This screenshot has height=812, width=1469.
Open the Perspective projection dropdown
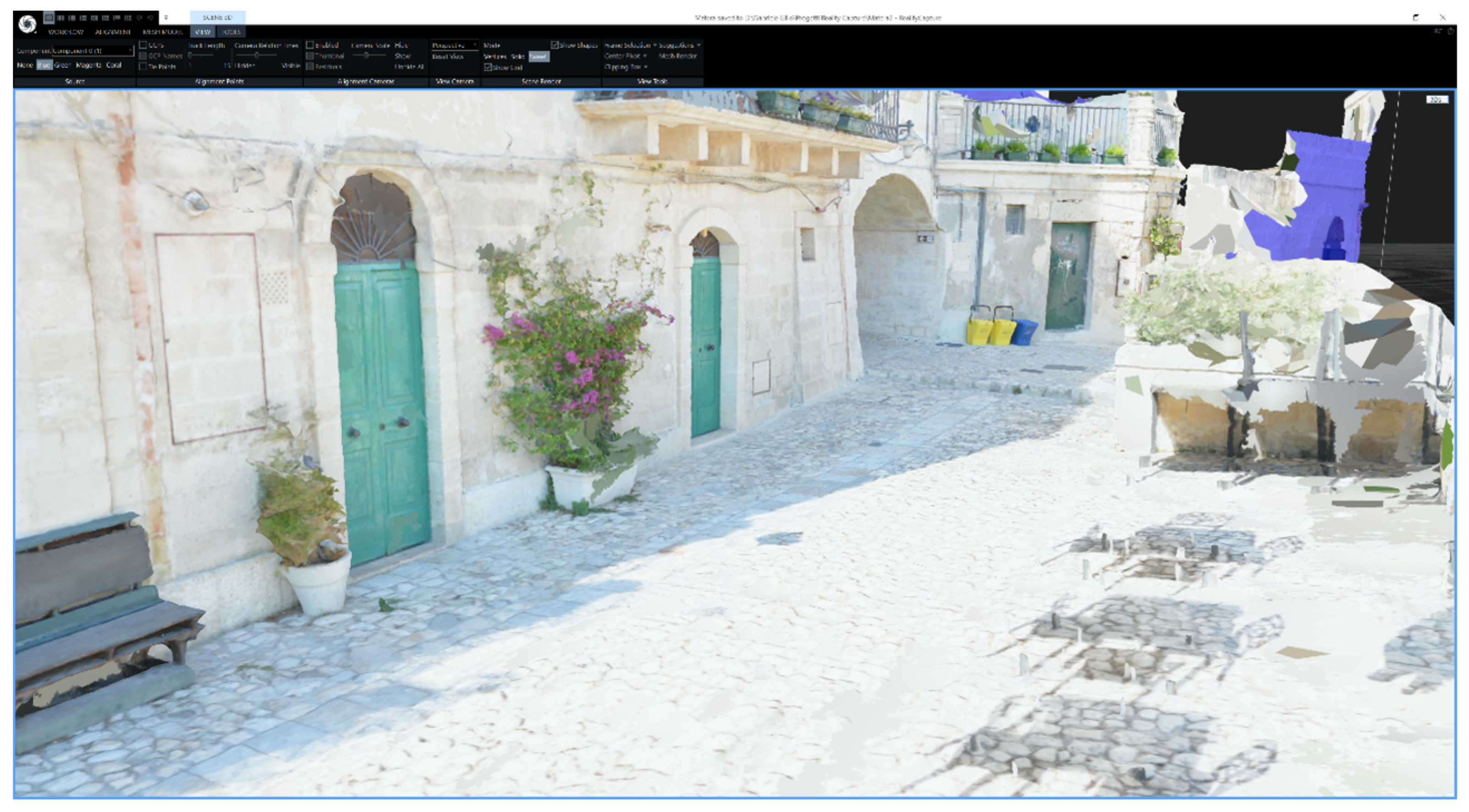point(455,46)
